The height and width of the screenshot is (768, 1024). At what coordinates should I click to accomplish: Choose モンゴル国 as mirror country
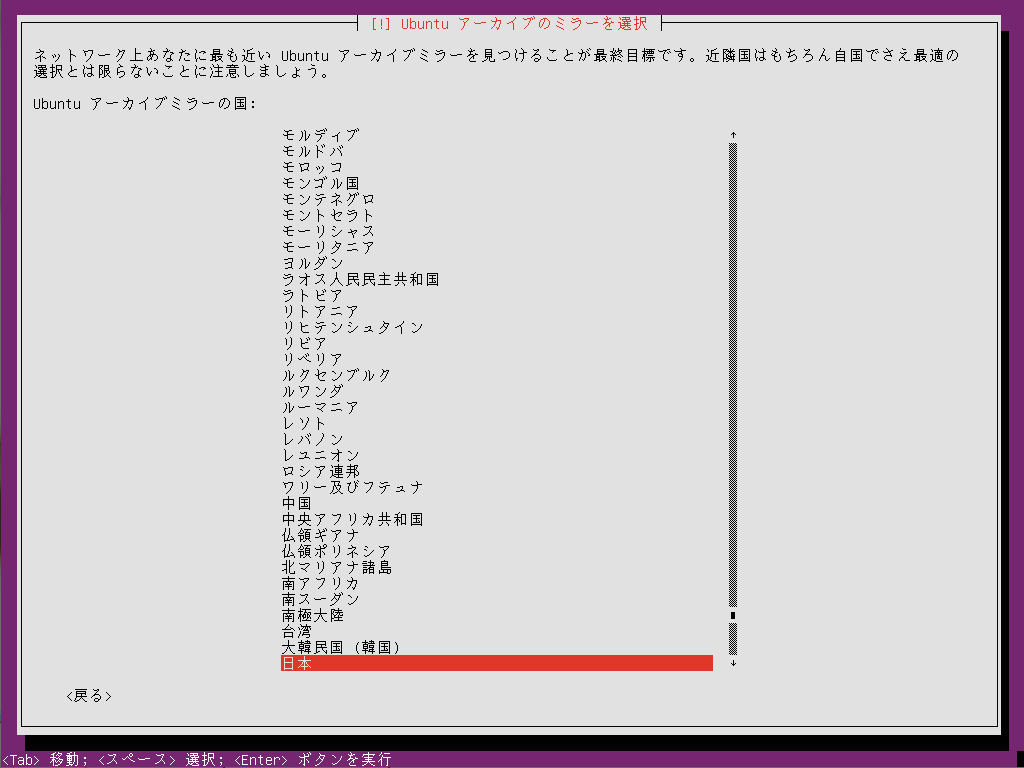coord(321,184)
